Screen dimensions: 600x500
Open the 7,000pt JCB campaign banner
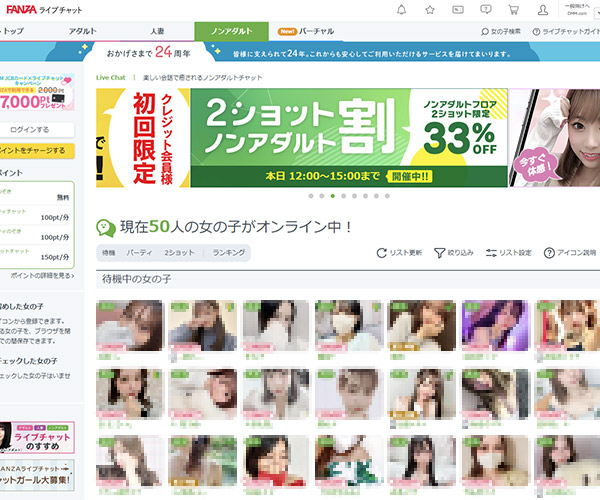(x=36, y=92)
